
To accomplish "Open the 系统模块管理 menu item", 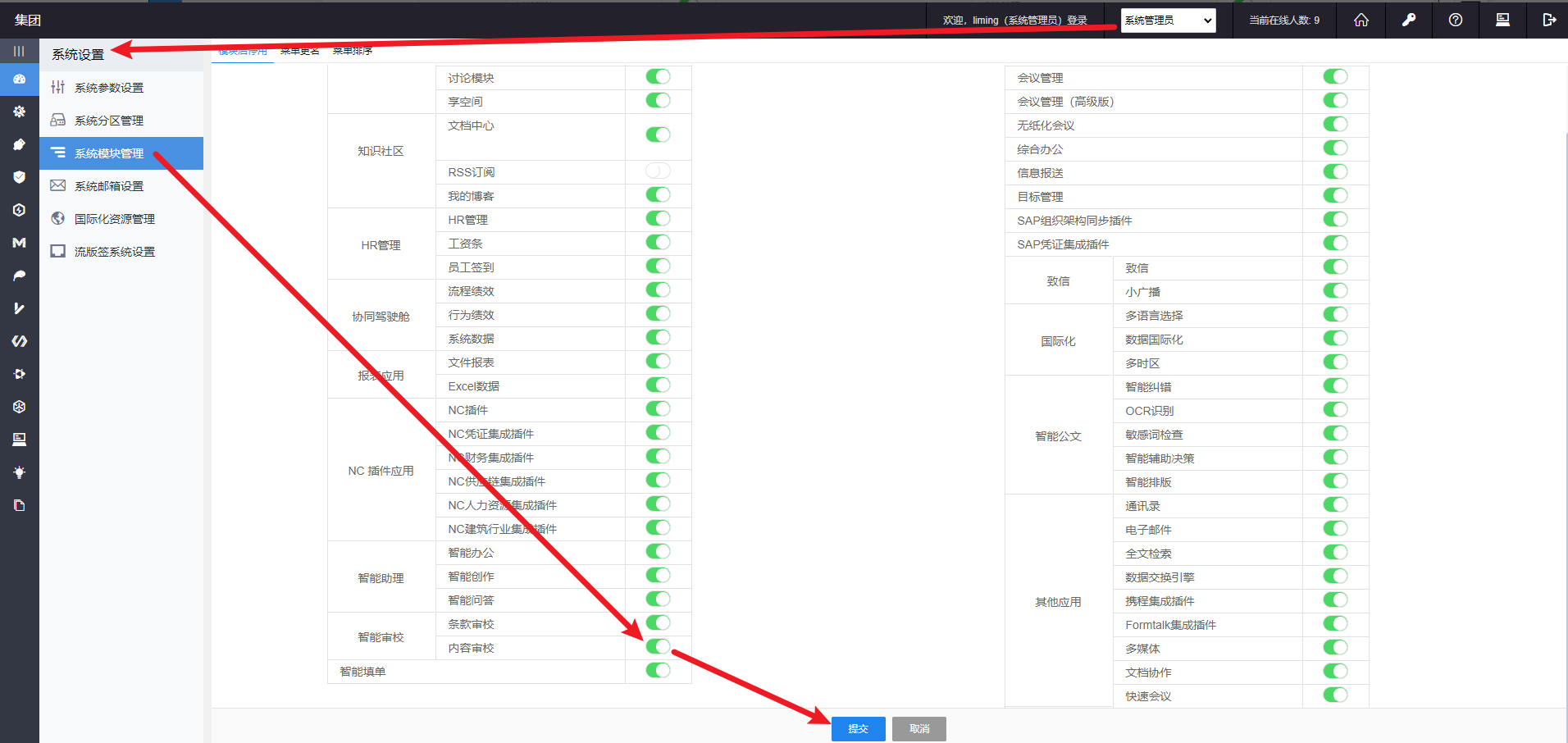I will pos(121,153).
